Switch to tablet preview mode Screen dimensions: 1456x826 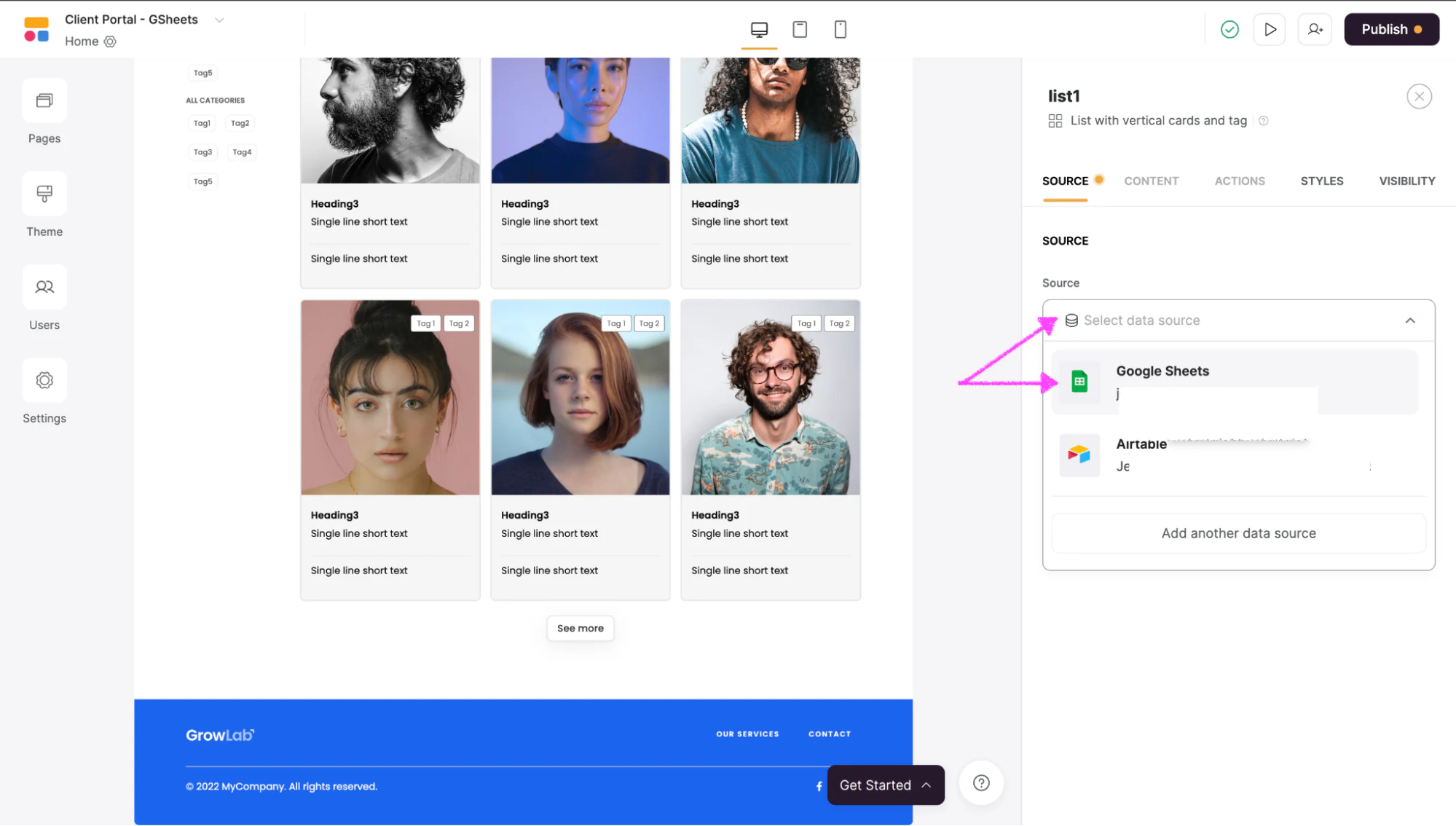(x=800, y=29)
